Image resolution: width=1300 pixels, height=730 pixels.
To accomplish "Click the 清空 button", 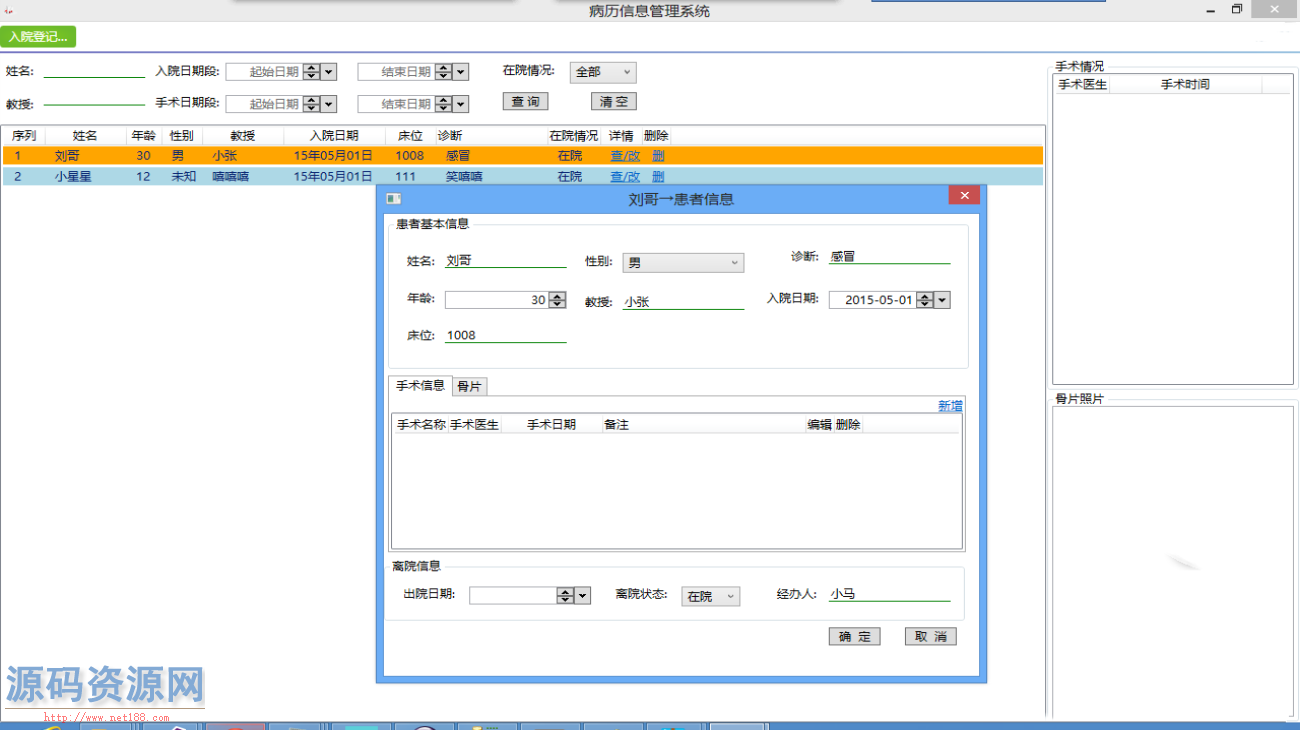I will (613, 102).
